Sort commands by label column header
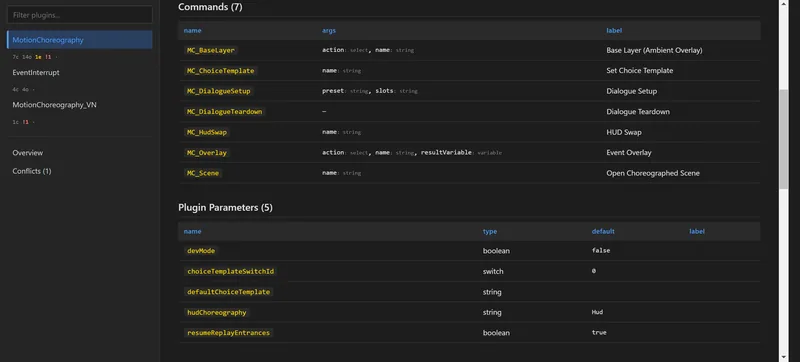Viewport: 800px width, 362px height. pyautogui.click(x=614, y=31)
